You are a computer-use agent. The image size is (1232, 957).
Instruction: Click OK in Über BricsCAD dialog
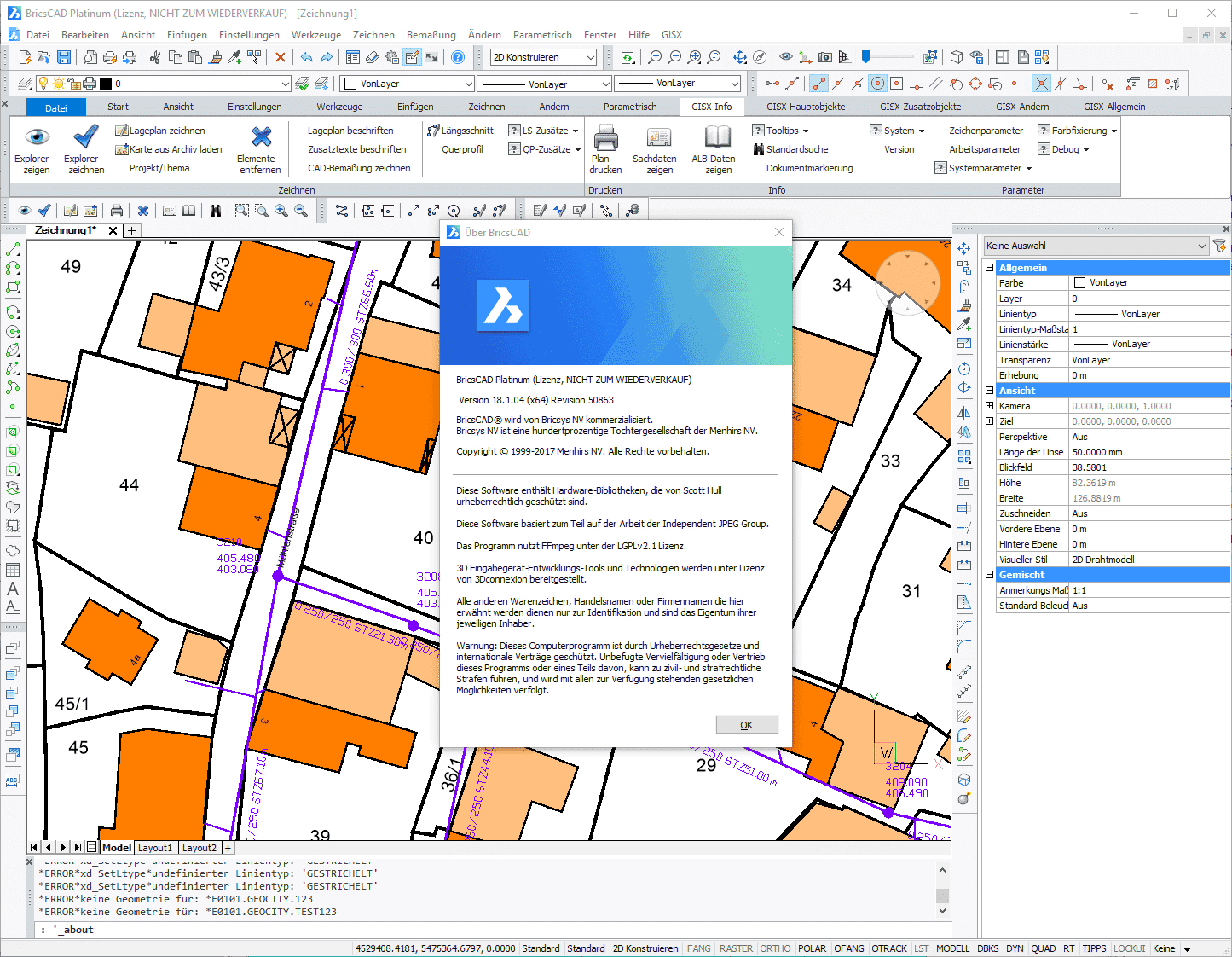[x=747, y=724]
